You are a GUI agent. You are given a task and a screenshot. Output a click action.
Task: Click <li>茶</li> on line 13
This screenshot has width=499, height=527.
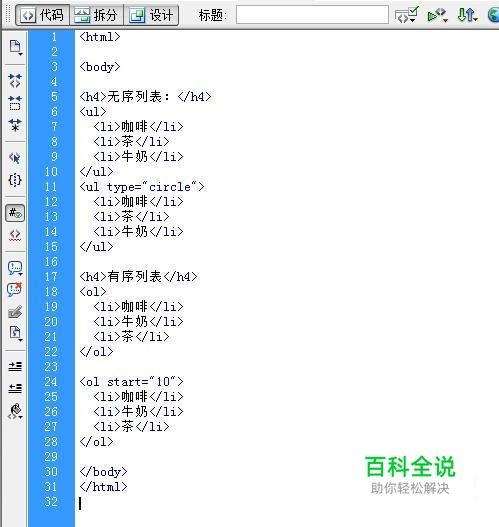[131, 216]
